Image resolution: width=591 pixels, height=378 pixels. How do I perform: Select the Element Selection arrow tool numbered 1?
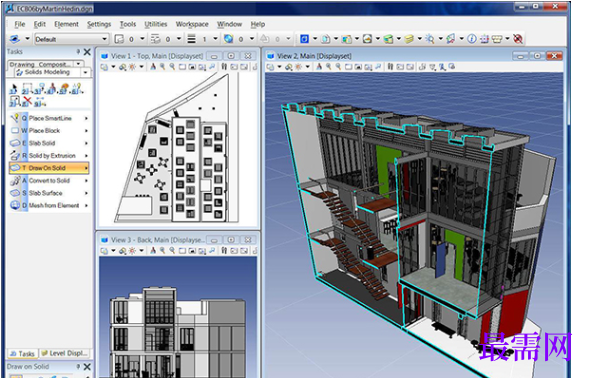pyautogui.click(x=13, y=89)
